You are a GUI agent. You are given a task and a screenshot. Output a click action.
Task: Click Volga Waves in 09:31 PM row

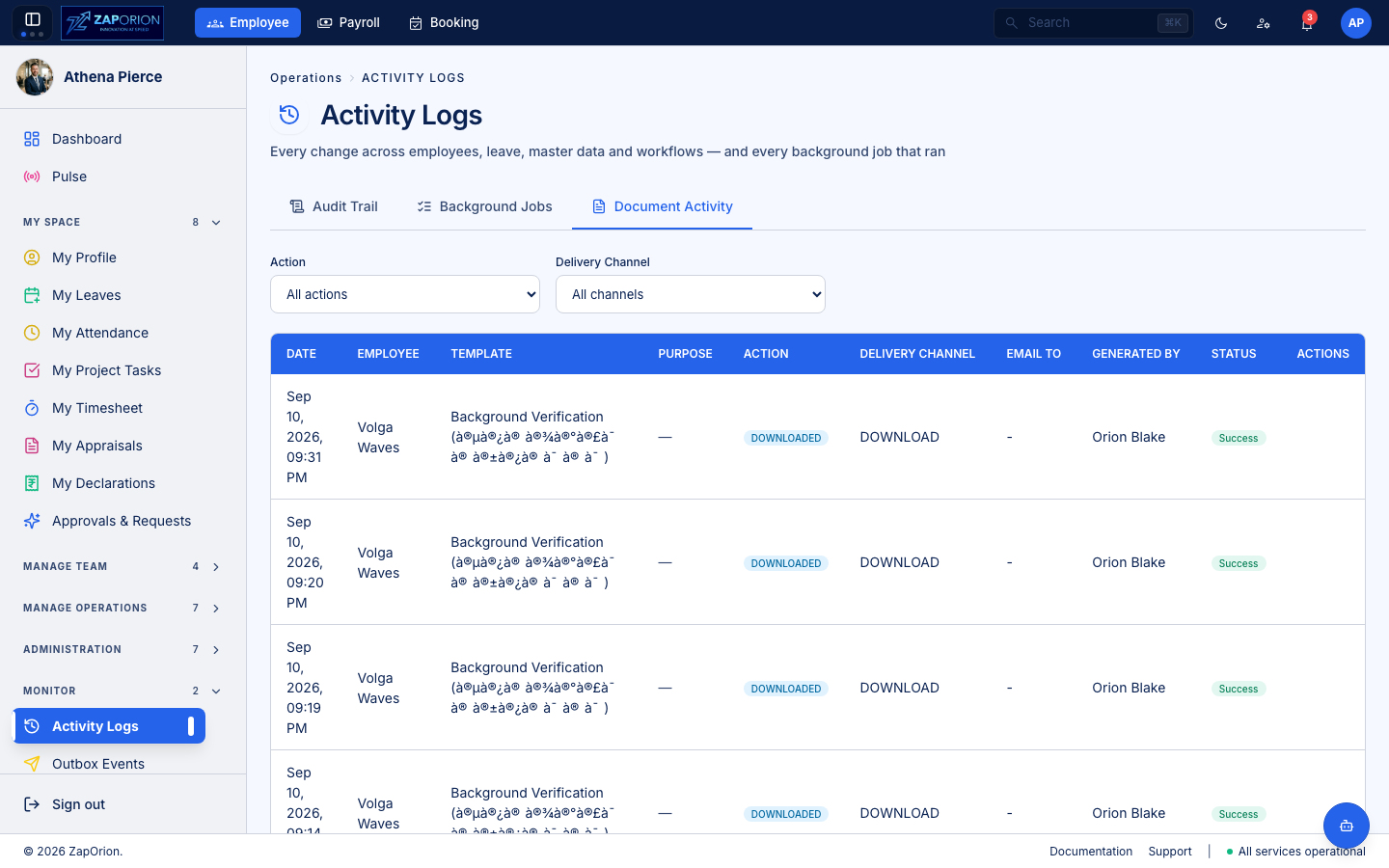[378, 438]
